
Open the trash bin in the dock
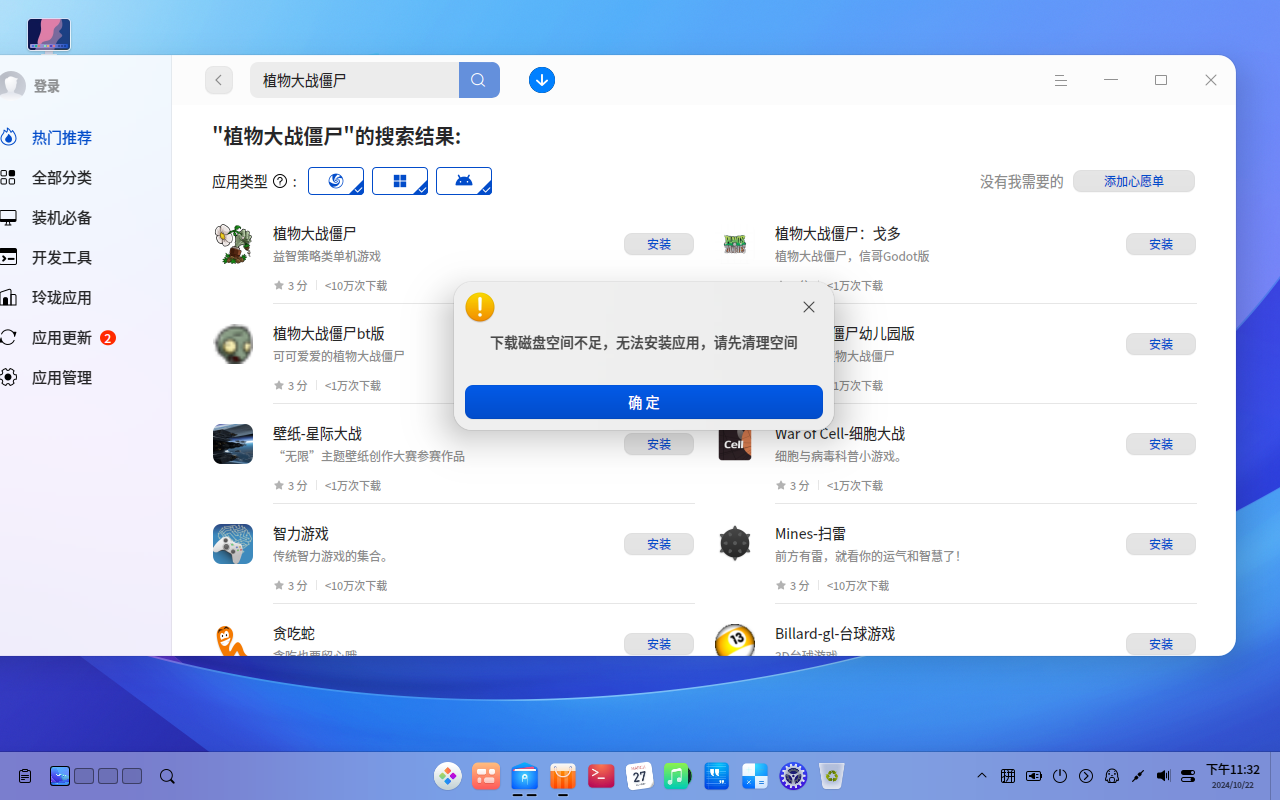[831, 775]
